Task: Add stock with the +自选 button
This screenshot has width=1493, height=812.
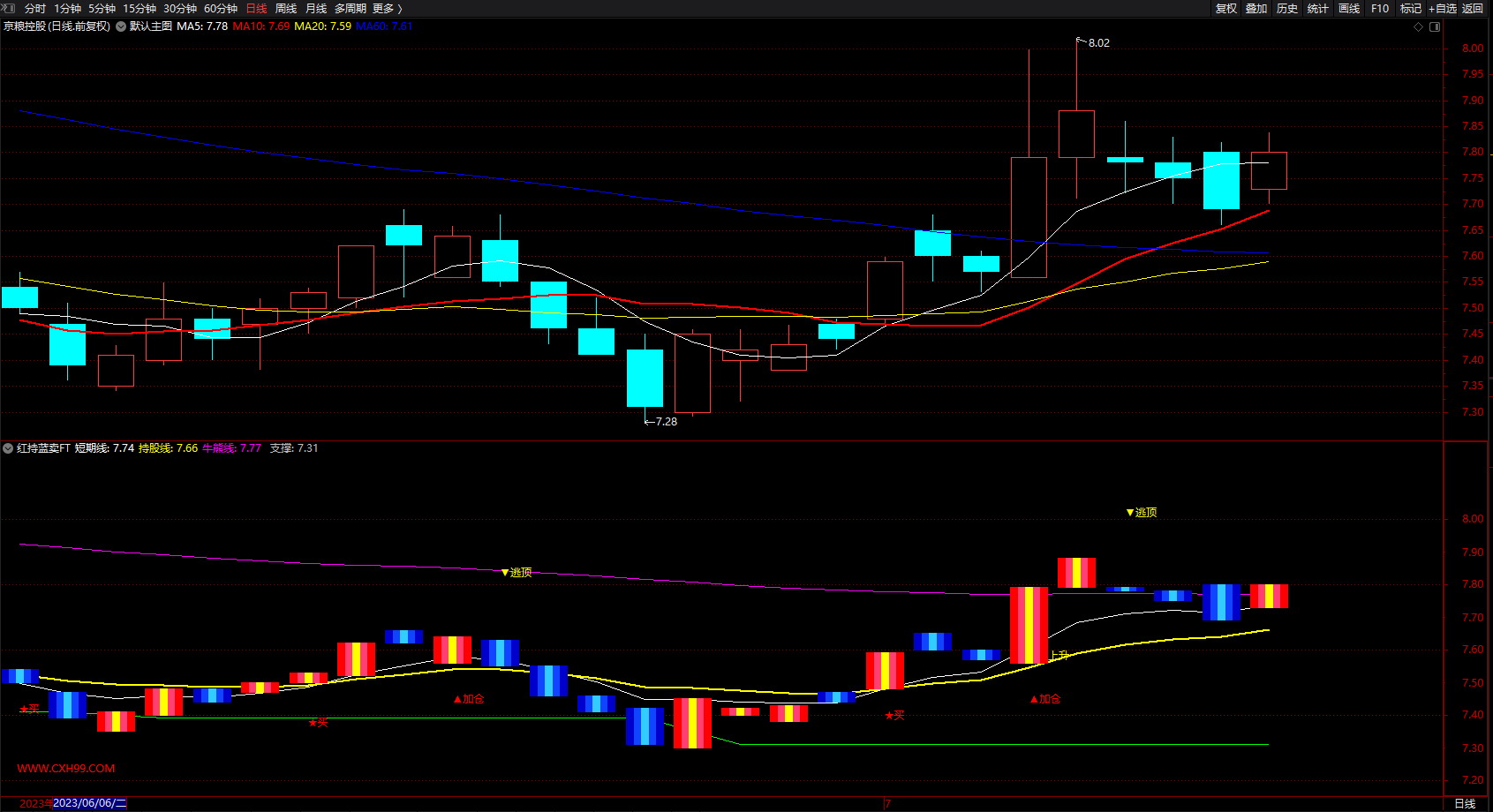Action: click(x=1443, y=8)
